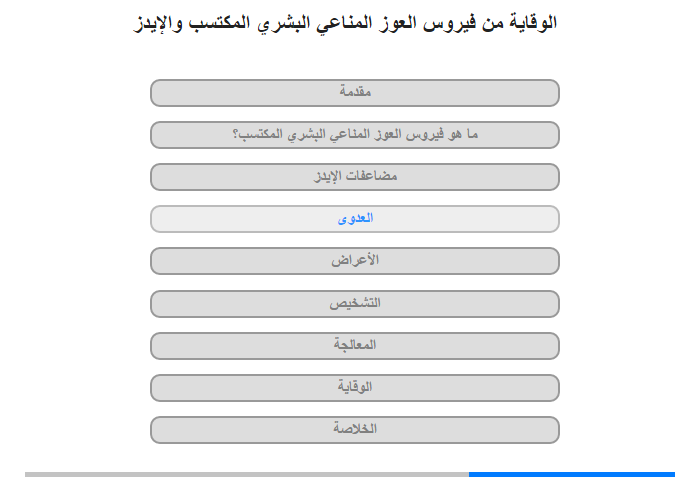This screenshot has width=700, height=480.
Task: Pick the الأعراض entry below العدوى
Action: [x=355, y=261]
